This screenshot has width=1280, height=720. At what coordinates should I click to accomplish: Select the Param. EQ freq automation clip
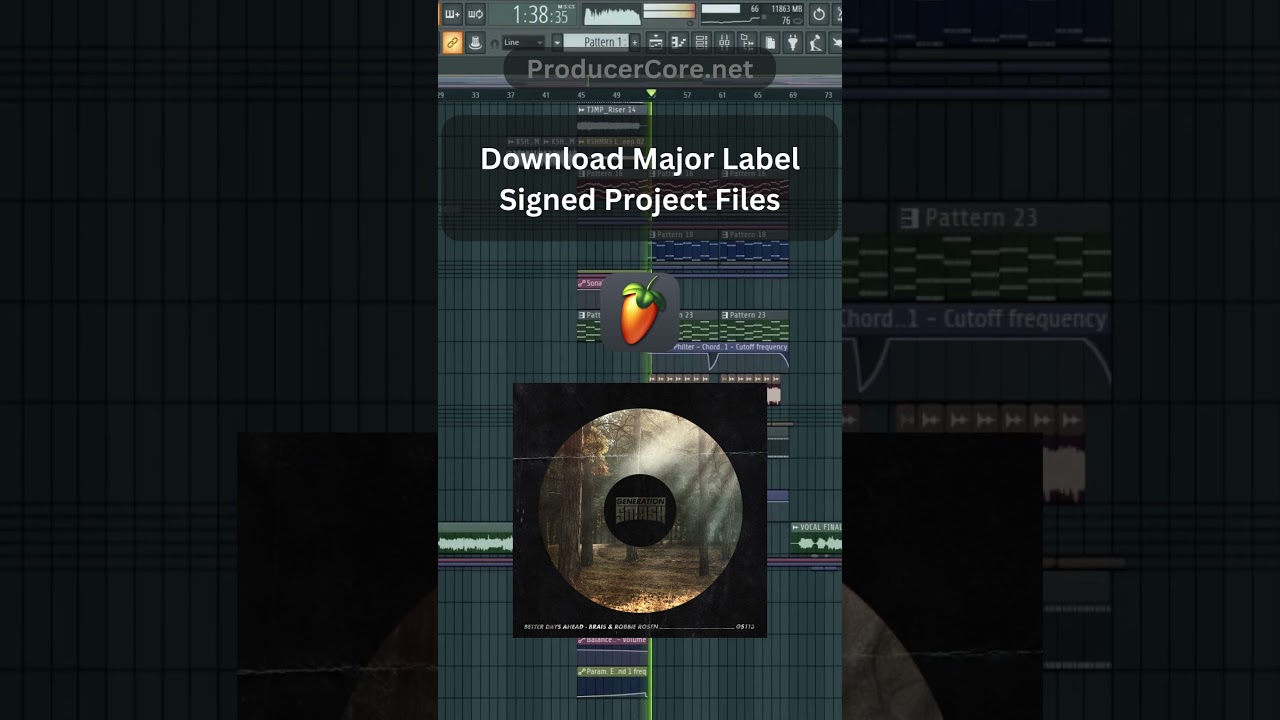click(613, 682)
